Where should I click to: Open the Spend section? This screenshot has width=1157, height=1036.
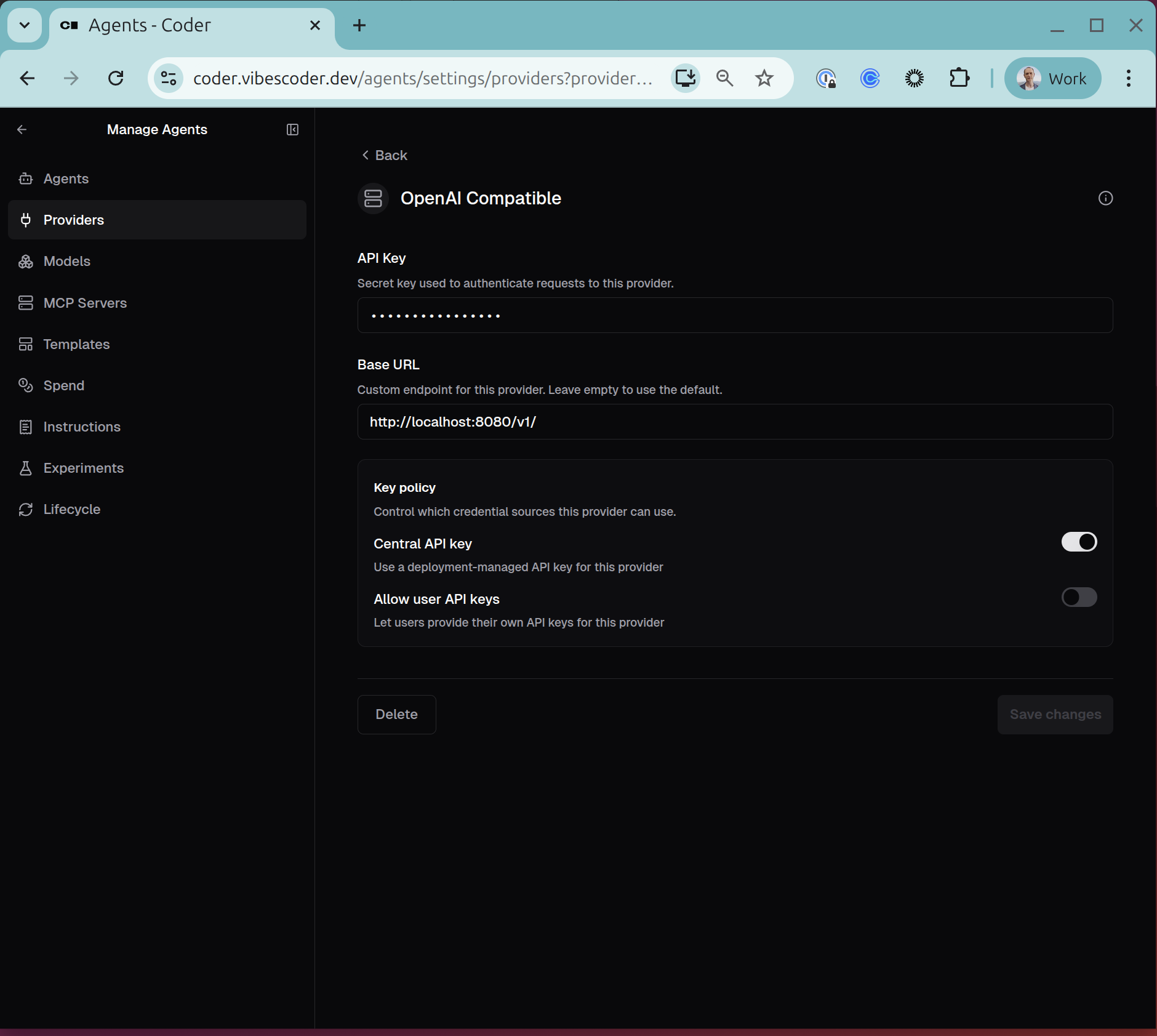(x=157, y=385)
